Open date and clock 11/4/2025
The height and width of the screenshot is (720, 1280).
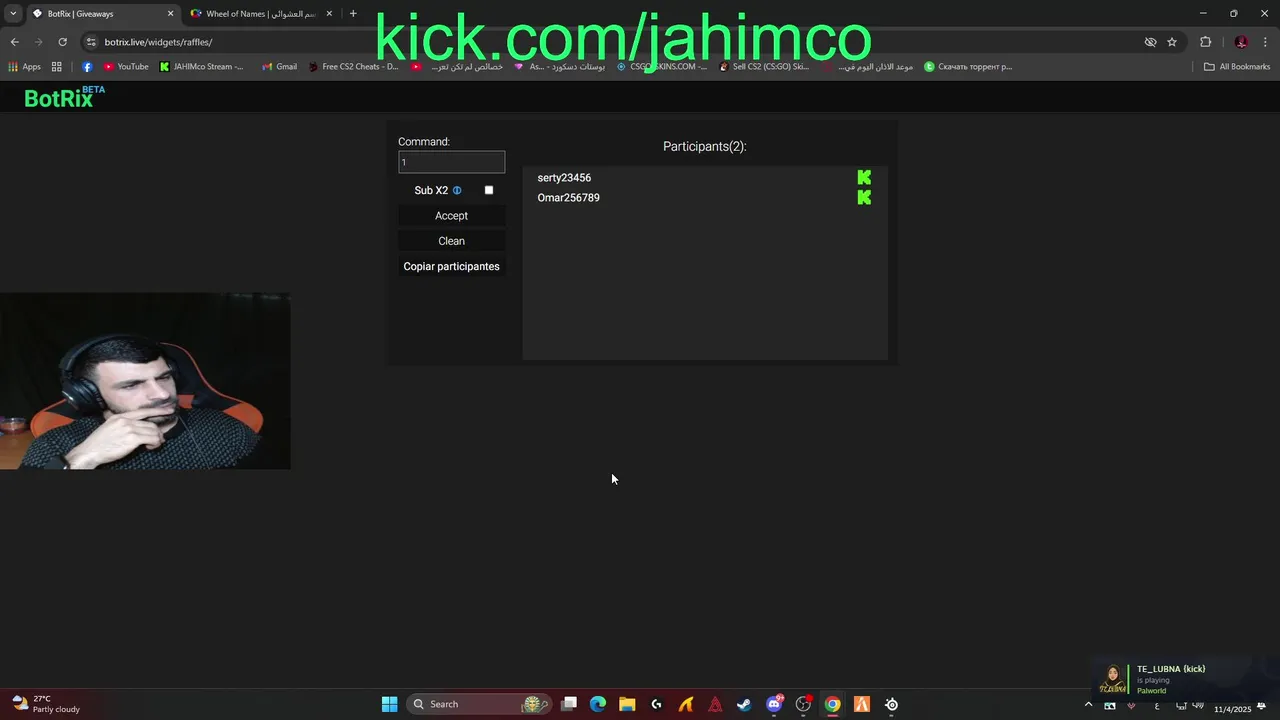1232,709
